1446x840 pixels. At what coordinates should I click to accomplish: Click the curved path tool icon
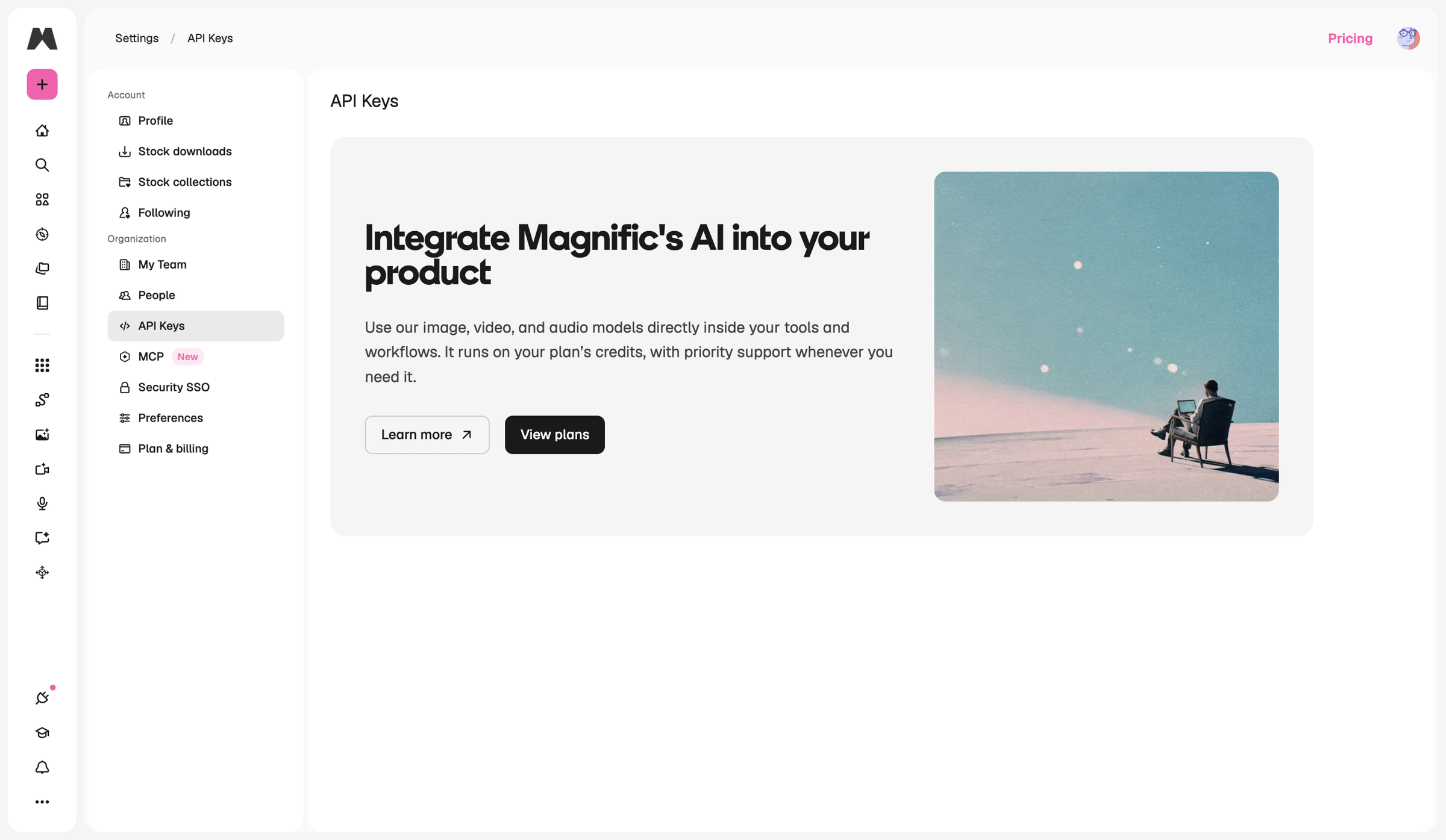pyautogui.click(x=42, y=400)
